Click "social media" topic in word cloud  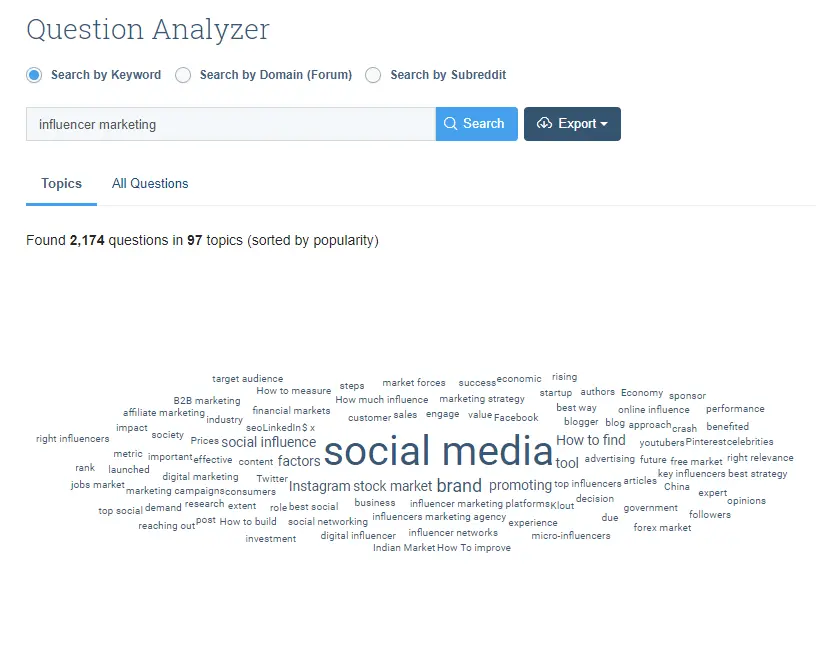click(438, 452)
